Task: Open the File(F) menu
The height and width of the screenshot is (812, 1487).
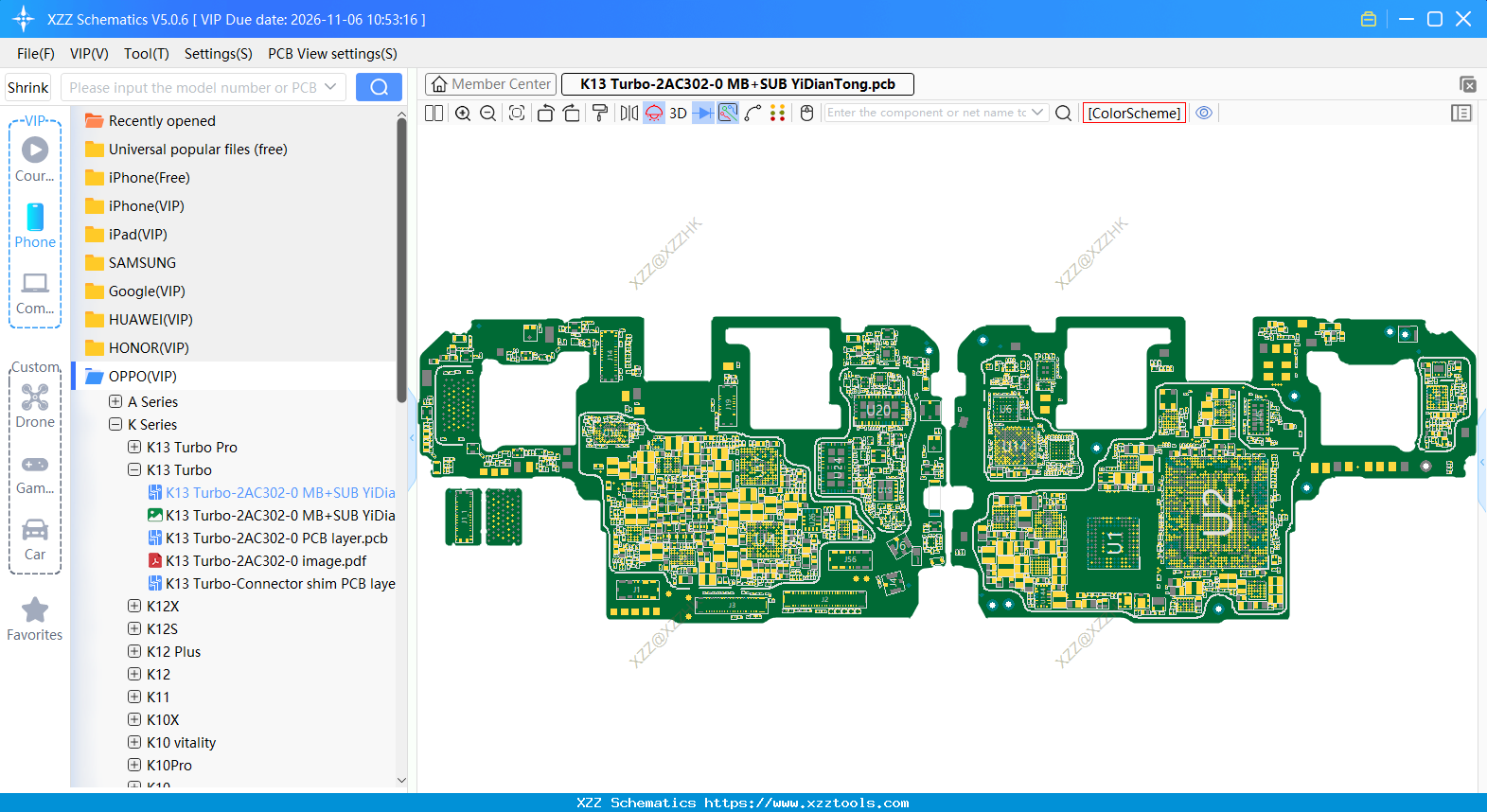Action: coord(36,54)
